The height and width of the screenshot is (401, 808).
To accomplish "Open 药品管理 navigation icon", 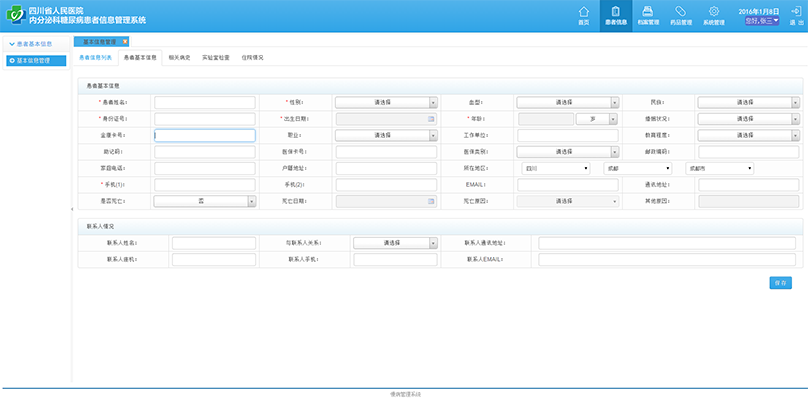I will [680, 14].
